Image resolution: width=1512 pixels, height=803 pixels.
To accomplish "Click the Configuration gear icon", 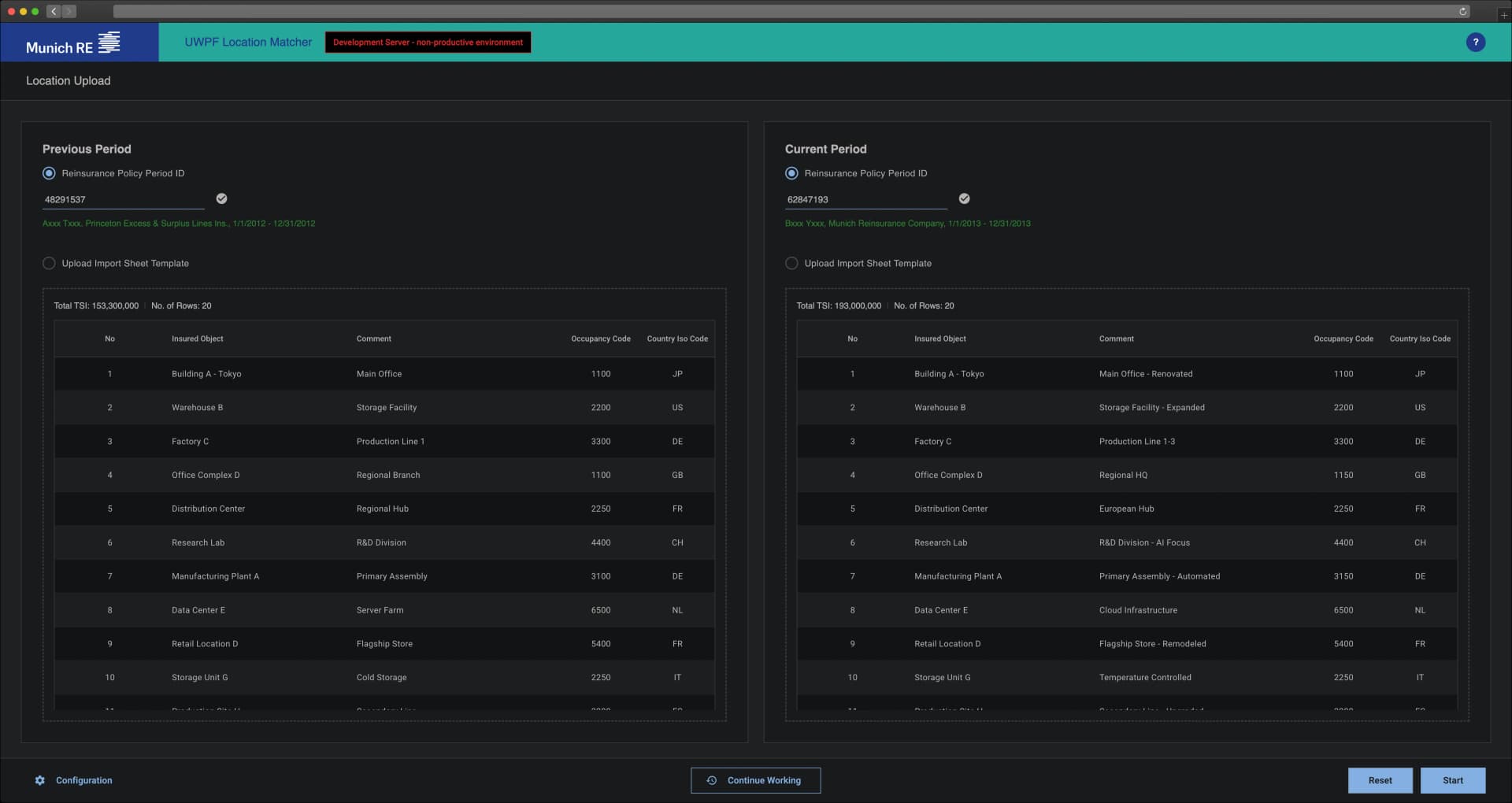I will point(40,780).
